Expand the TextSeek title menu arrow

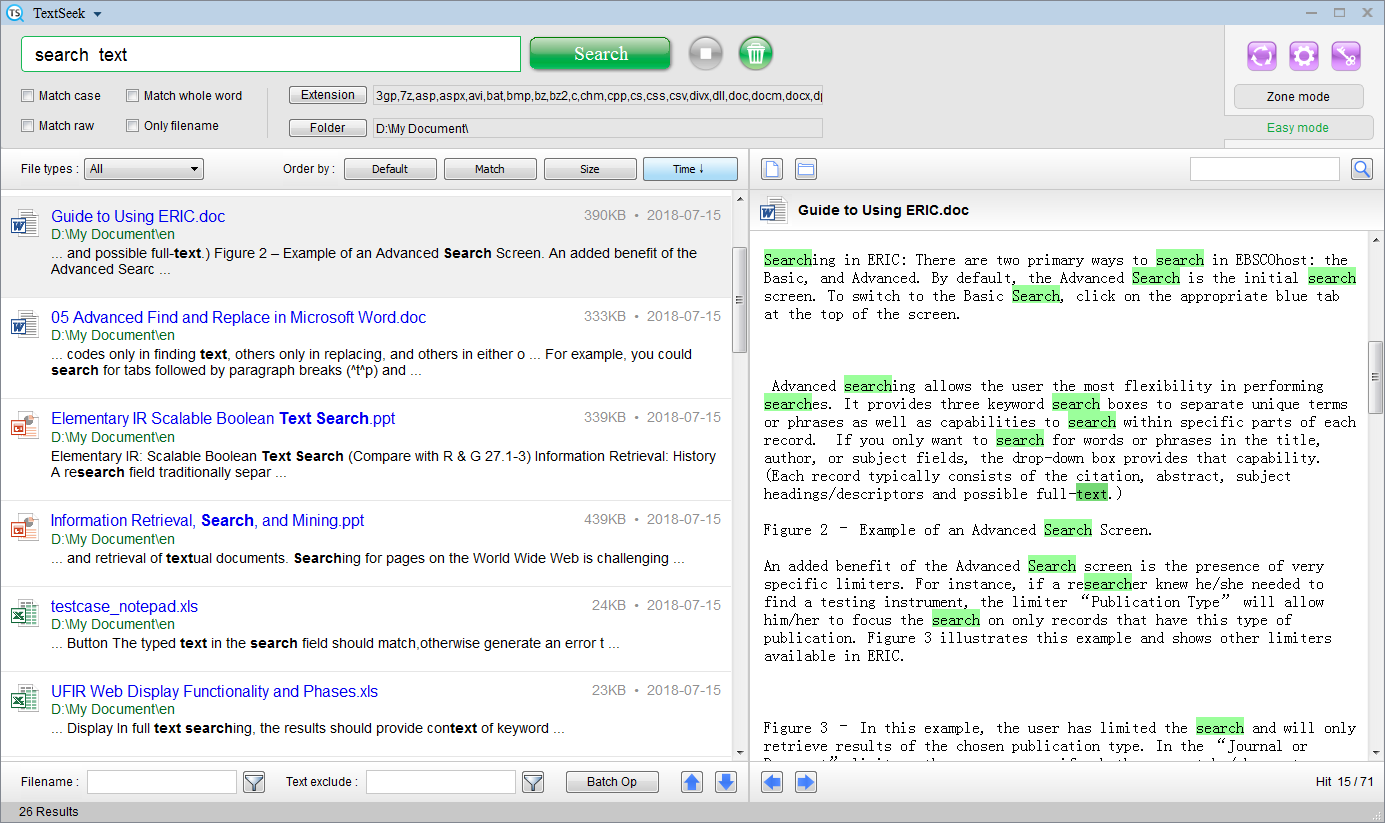coord(97,14)
